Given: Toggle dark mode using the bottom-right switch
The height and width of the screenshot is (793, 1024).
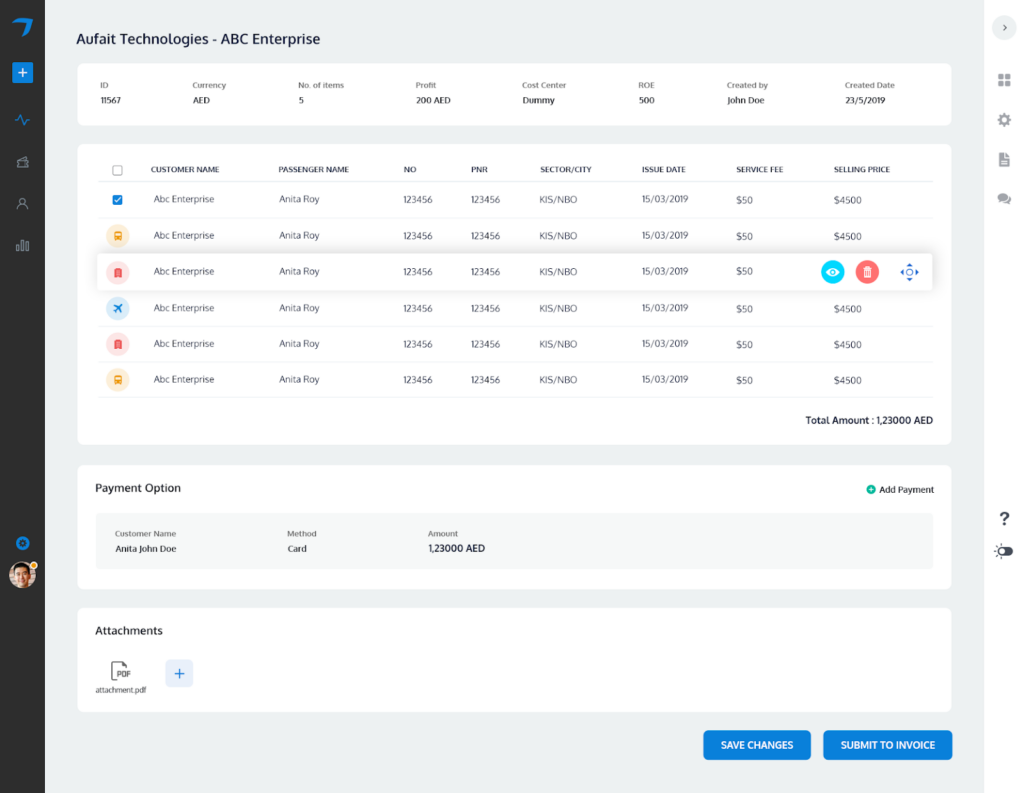Looking at the screenshot, I should tap(1003, 551).
